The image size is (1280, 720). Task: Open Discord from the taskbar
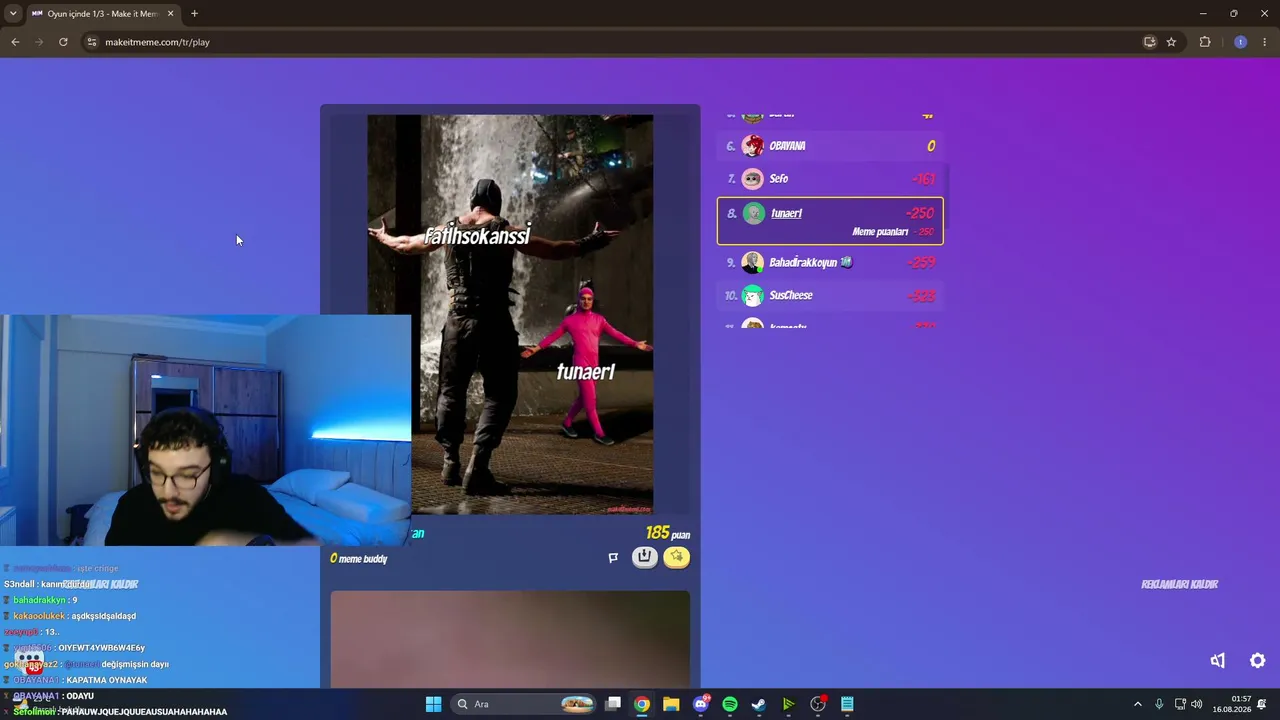point(701,704)
